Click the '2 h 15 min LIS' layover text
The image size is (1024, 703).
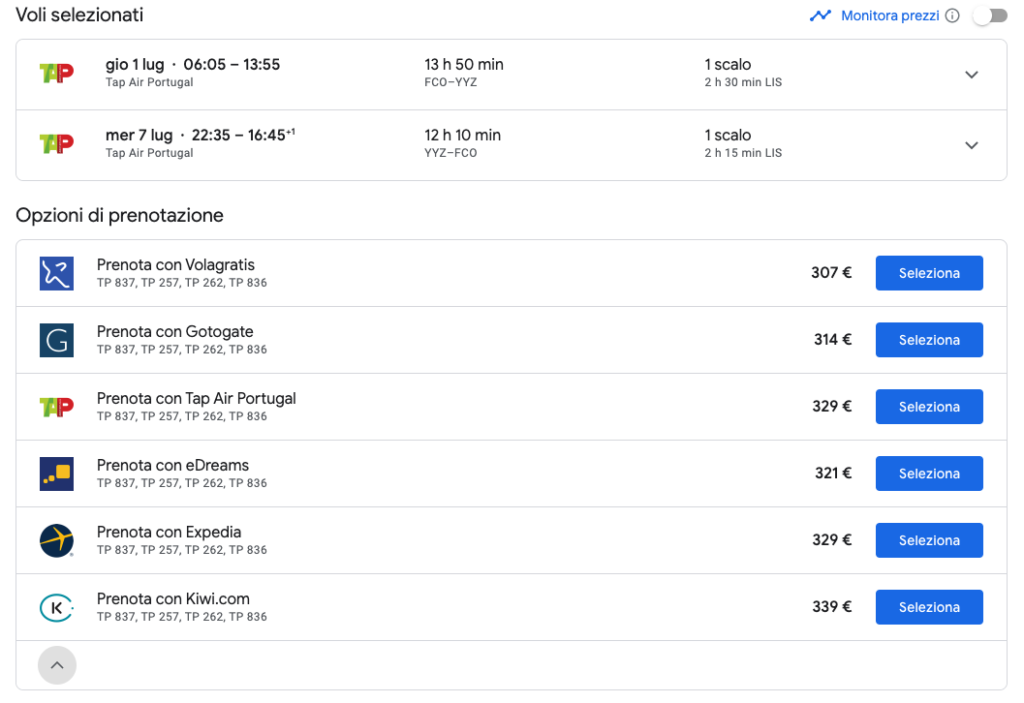[743, 153]
